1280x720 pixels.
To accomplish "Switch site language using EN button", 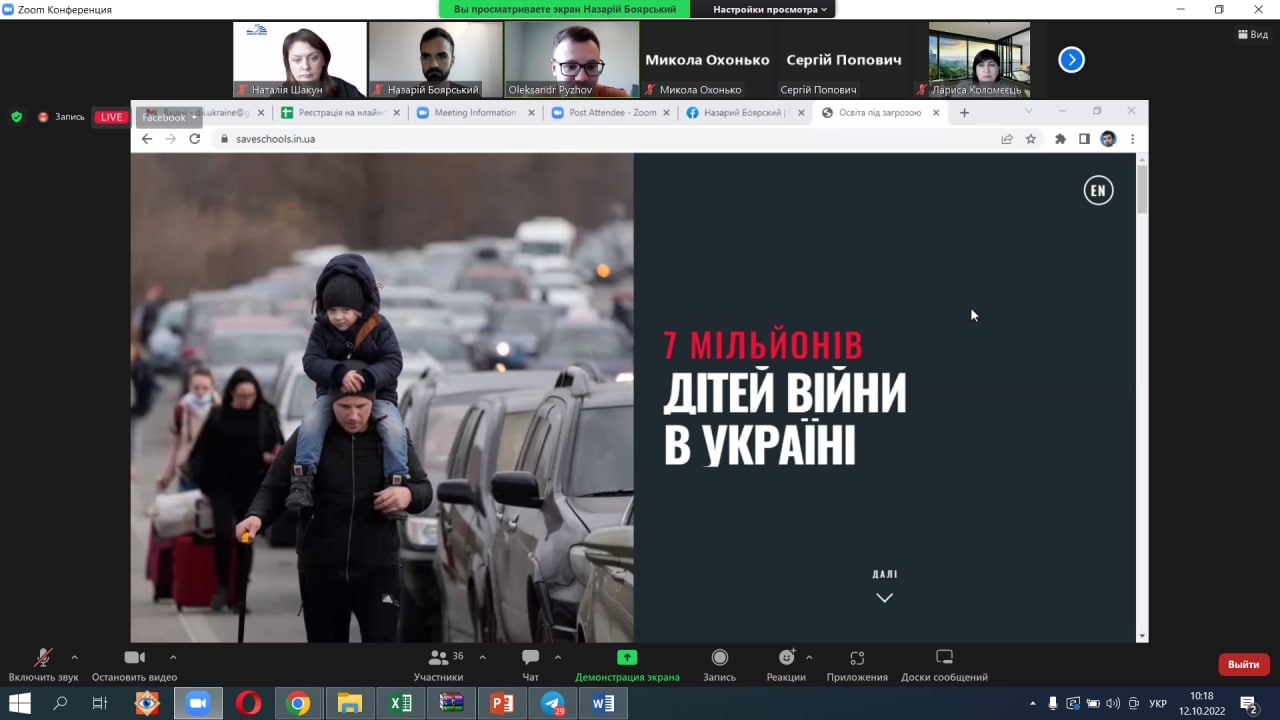I will 1098,191.
